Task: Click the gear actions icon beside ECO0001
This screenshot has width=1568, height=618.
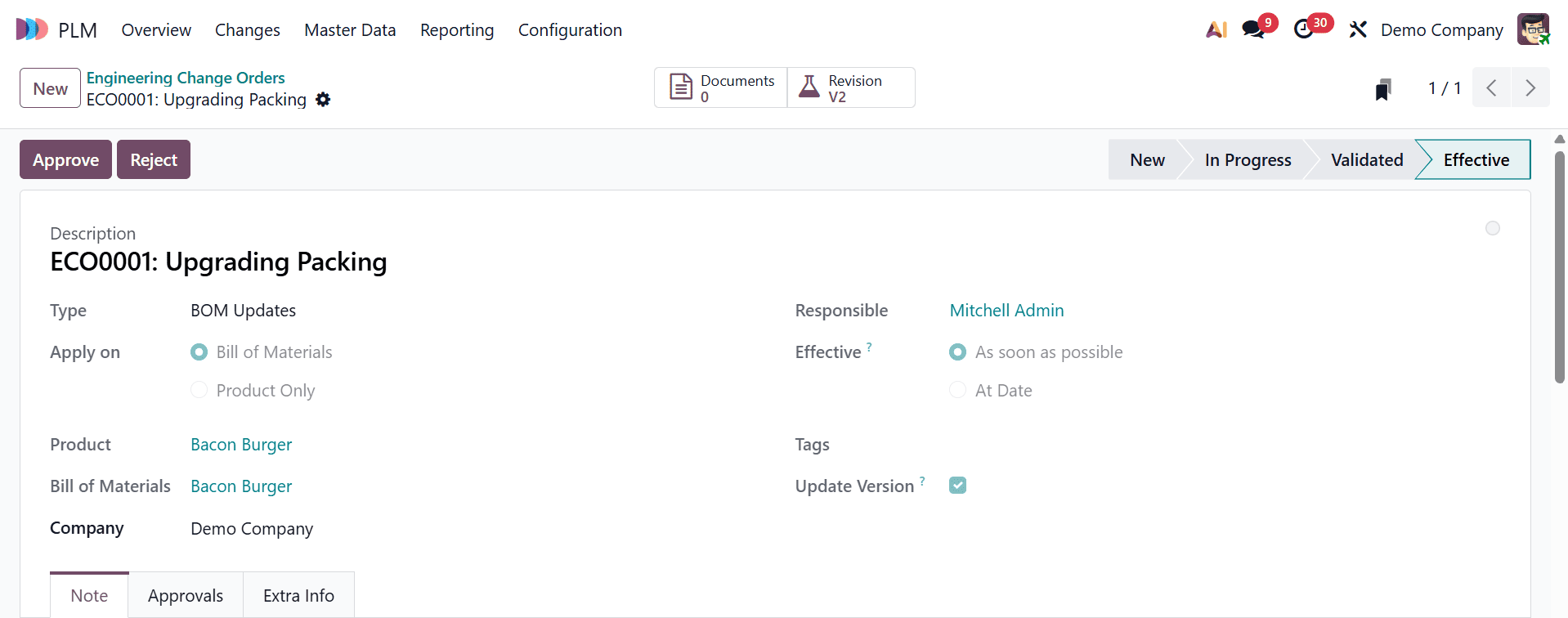Action: [x=323, y=99]
